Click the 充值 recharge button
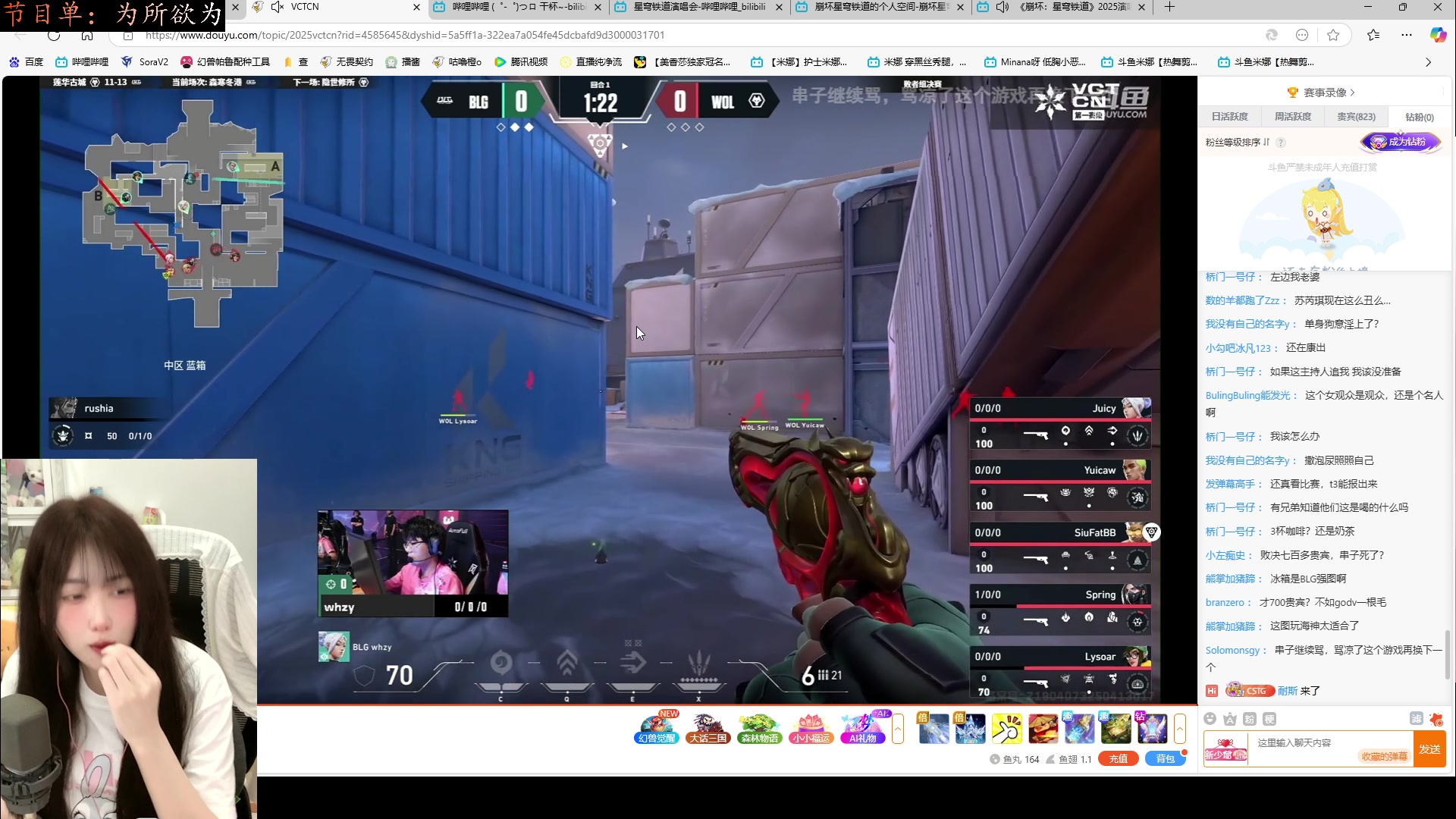1456x819 pixels. tap(1119, 758)
